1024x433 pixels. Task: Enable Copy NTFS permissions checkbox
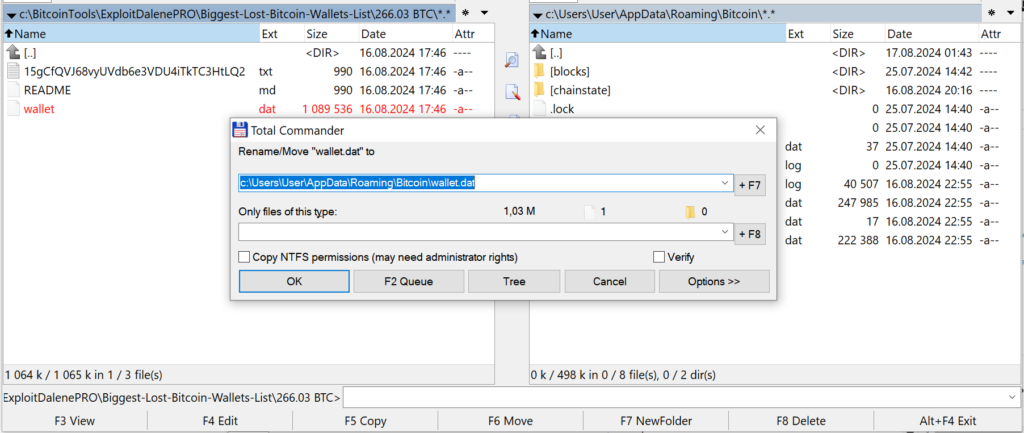[x=244, y=257]
